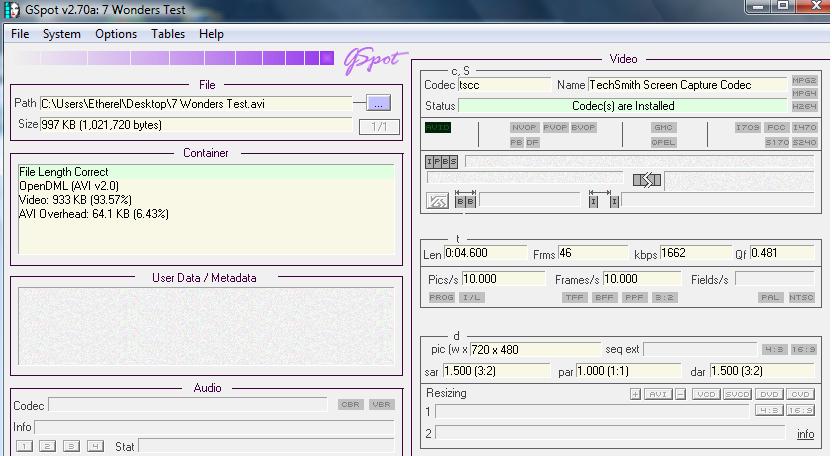Open the Options menu
This screenshot has height=456, width=832.
tap(116, 34)
